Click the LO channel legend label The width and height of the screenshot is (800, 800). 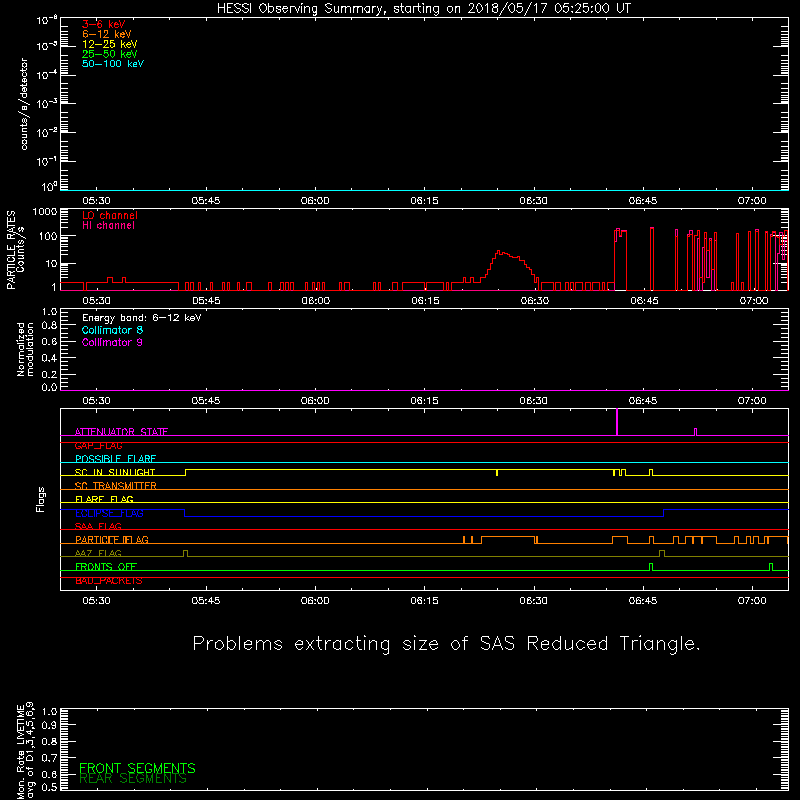click(x=110, y=215)
